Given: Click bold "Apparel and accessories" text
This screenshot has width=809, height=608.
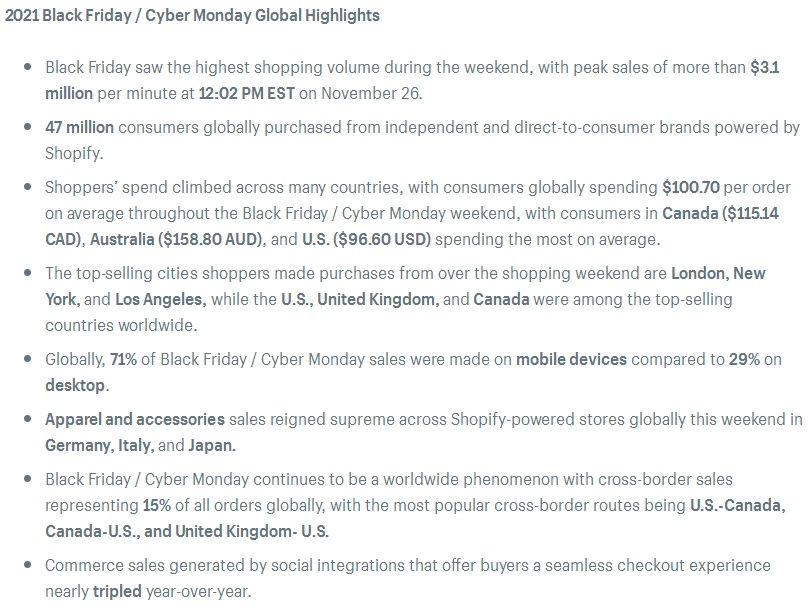Looking at the screenshot, I should click(135, 419).
